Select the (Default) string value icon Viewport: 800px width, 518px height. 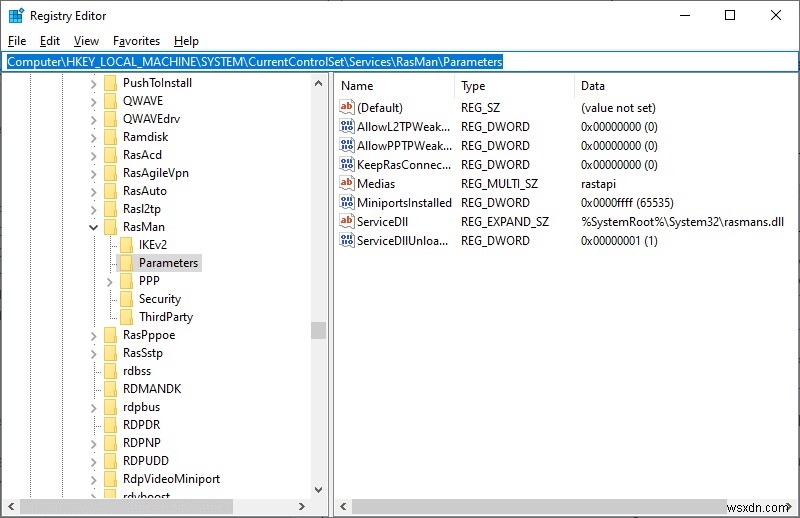tap(346, 107)
